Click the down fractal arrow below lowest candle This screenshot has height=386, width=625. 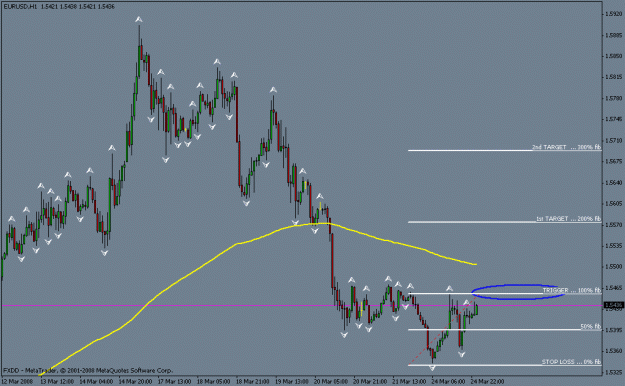point(432,368)
